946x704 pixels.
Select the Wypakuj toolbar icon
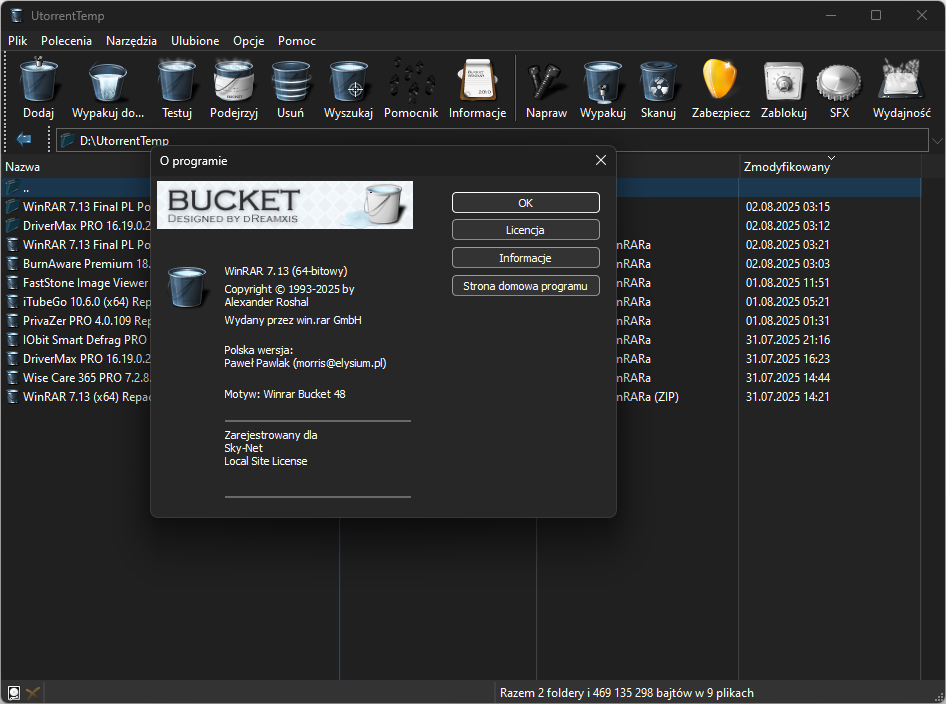click(x=603, y=81)
